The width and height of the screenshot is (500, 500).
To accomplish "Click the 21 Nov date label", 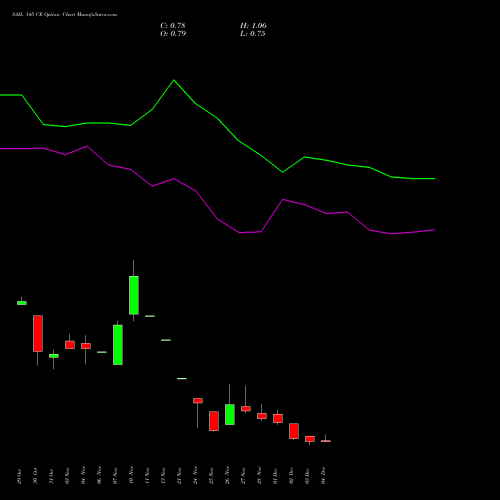I will (x=179, y=475).
